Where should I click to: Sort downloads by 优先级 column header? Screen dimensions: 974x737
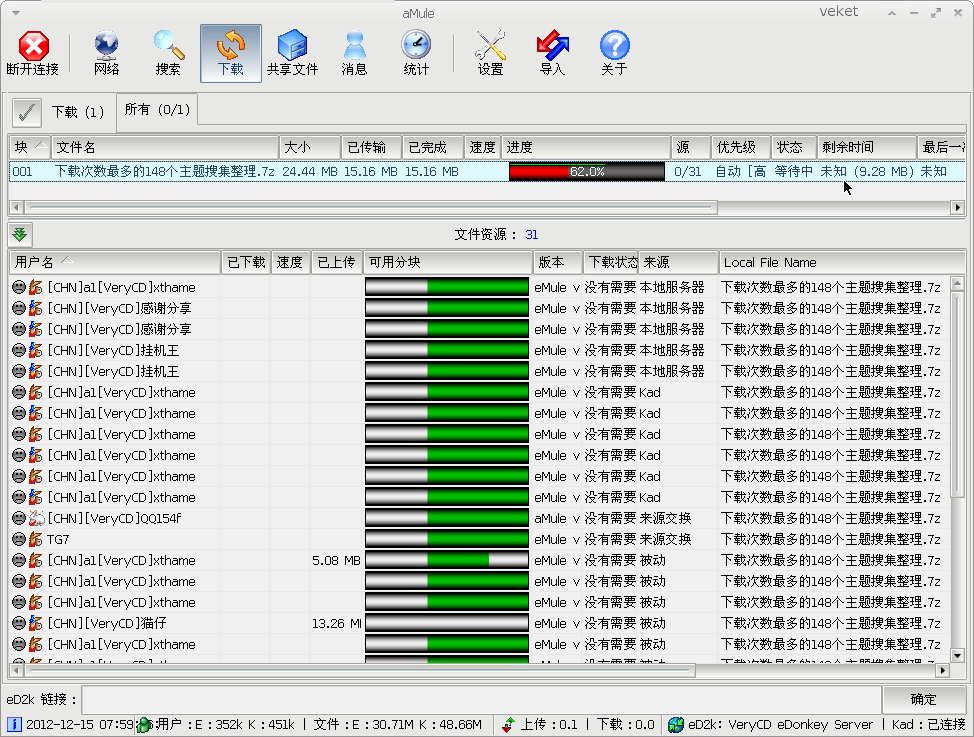742,147
